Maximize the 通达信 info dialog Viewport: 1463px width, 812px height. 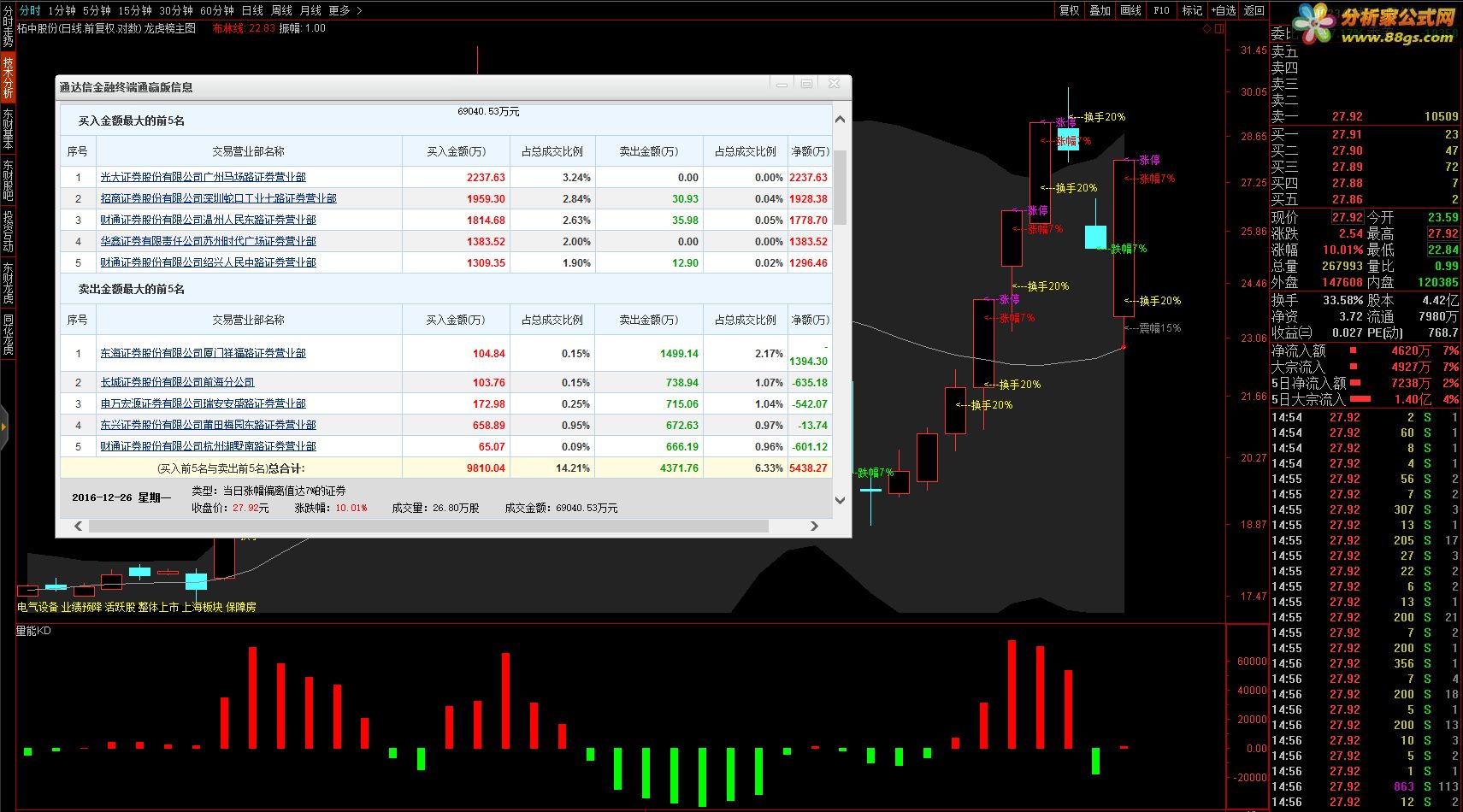click(x=806, y=84)
